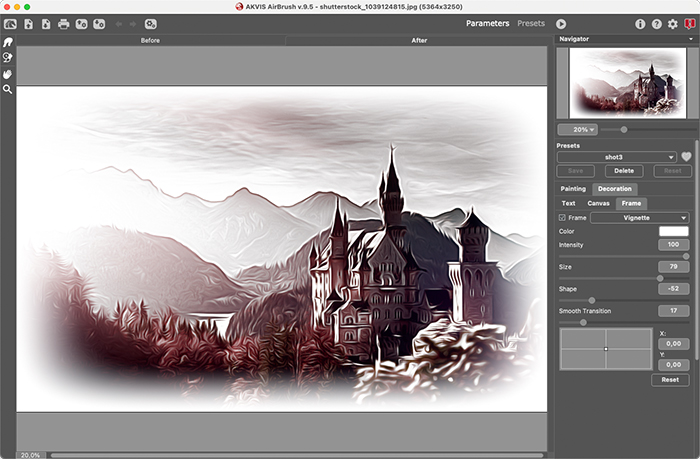The image size is (700, 459).
Task: Uncheck the Frame checkbox
Action: pyautogui.click(x=562, y=217)
